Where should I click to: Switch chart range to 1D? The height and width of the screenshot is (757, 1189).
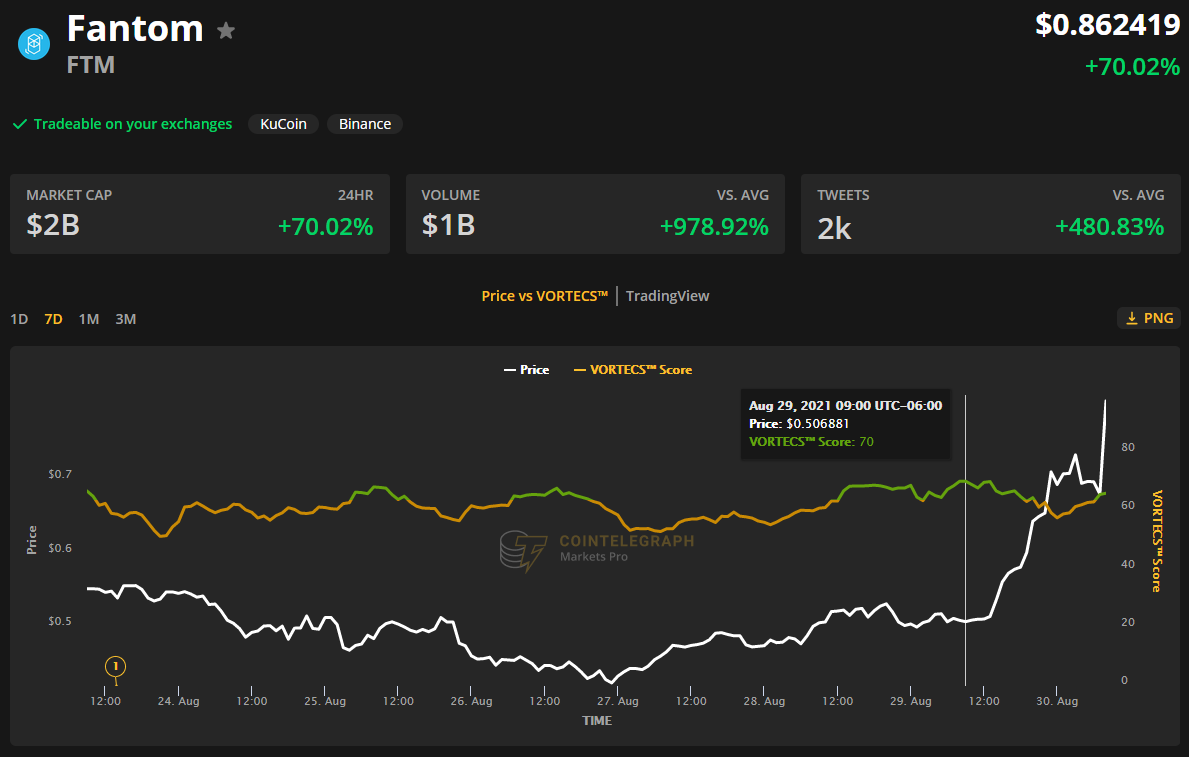click(x=19, y=319)
